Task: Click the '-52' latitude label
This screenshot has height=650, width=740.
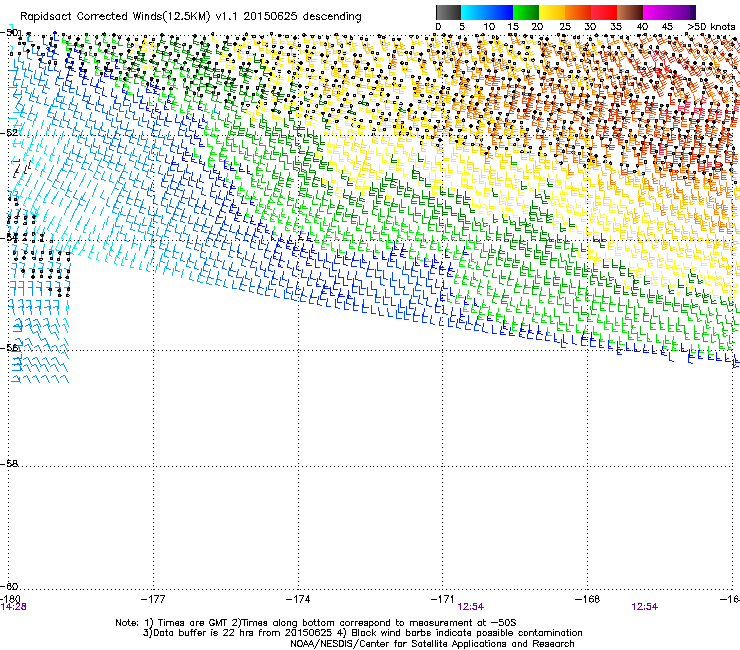Action: pyautogui.click(x=9, y=133)
